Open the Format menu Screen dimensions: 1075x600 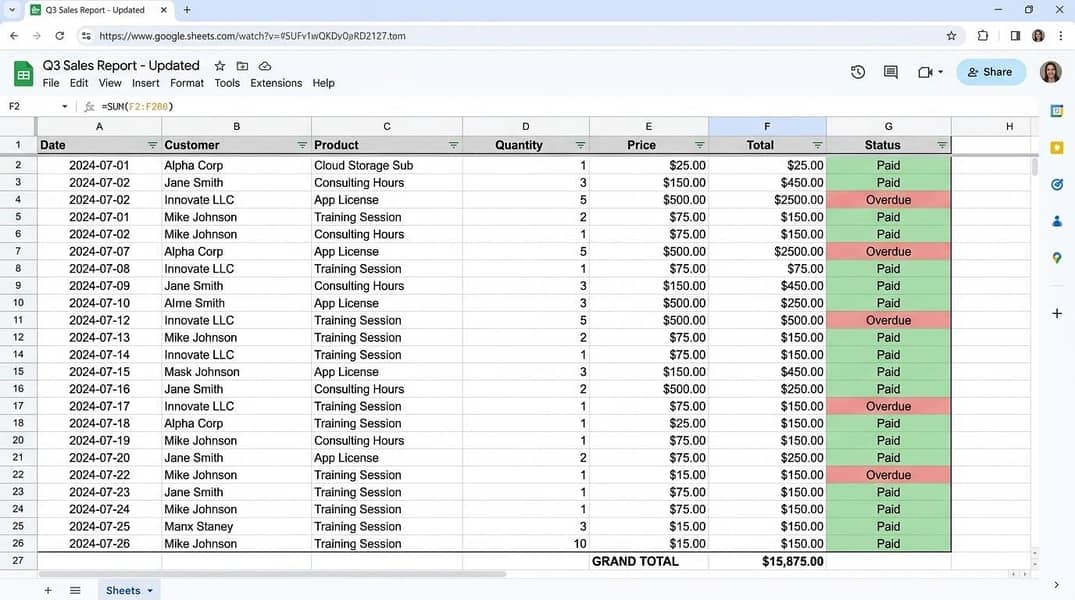point(187,83)
